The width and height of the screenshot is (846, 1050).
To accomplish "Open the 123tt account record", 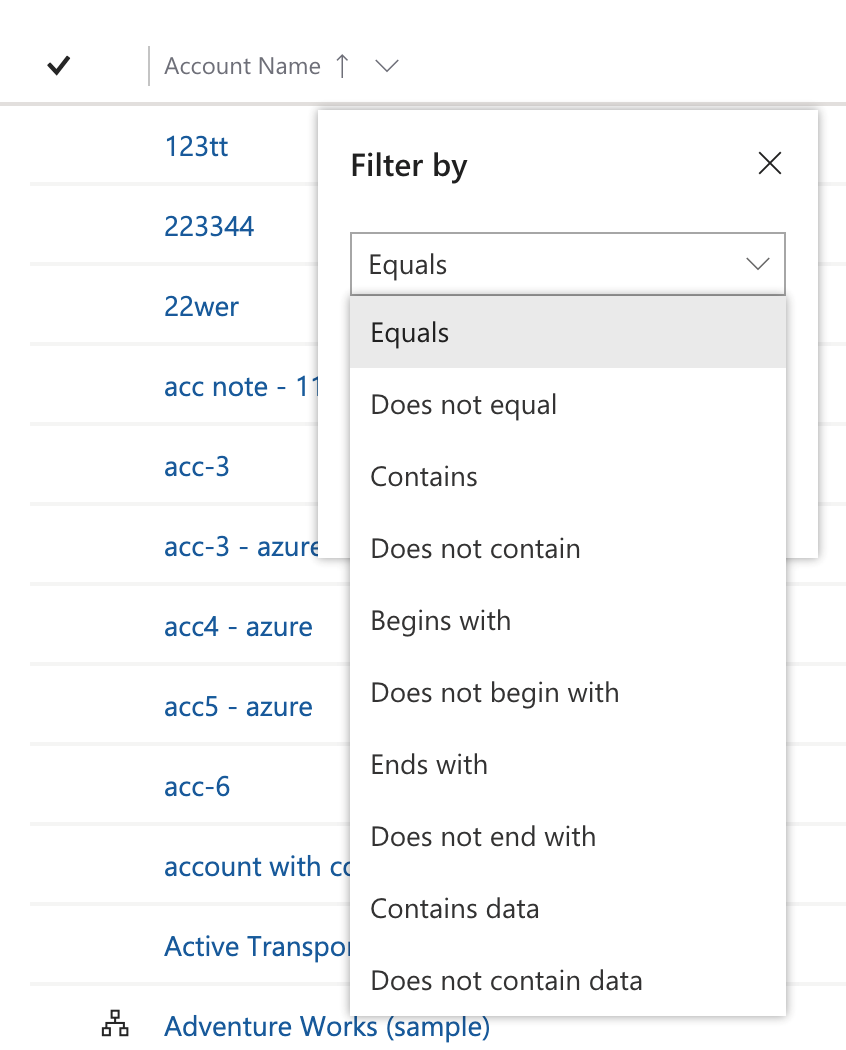I will pyautogui.click(x=196, y=146).
